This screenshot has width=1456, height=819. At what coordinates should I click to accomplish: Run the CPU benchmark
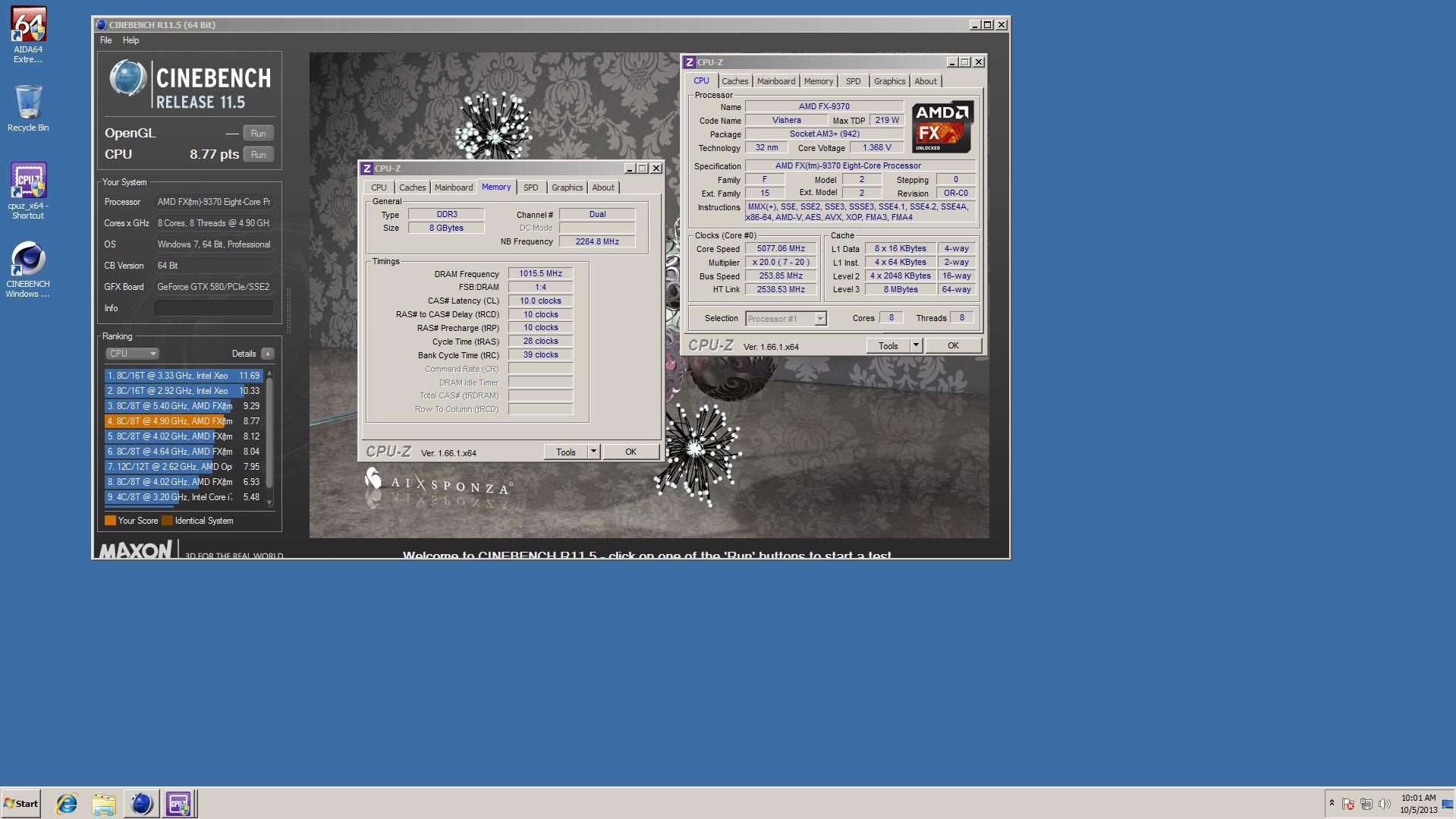[258, 155]
